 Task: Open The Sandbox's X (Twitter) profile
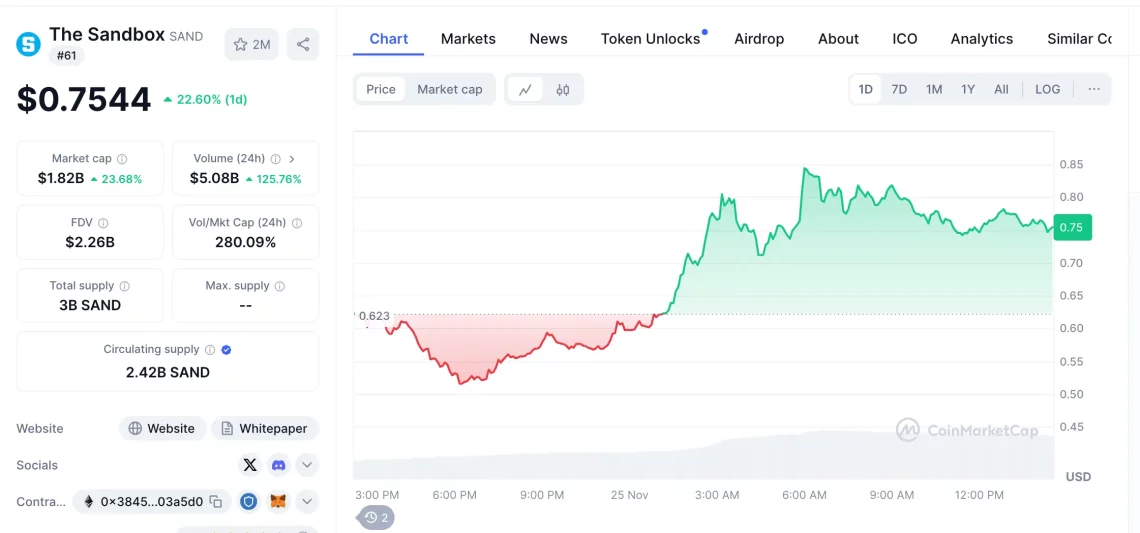click(x=250, y=465)
